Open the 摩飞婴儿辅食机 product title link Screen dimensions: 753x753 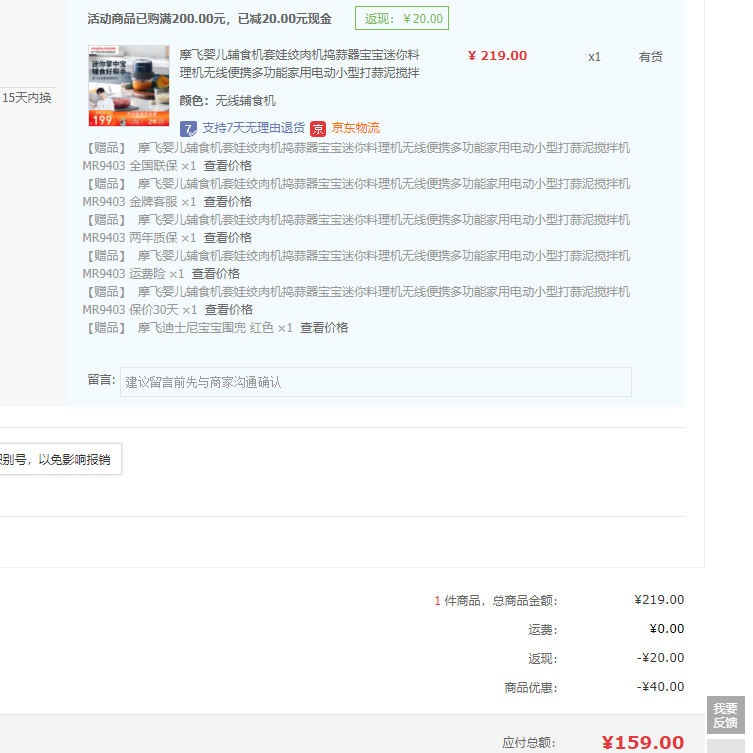coord(300,63)
